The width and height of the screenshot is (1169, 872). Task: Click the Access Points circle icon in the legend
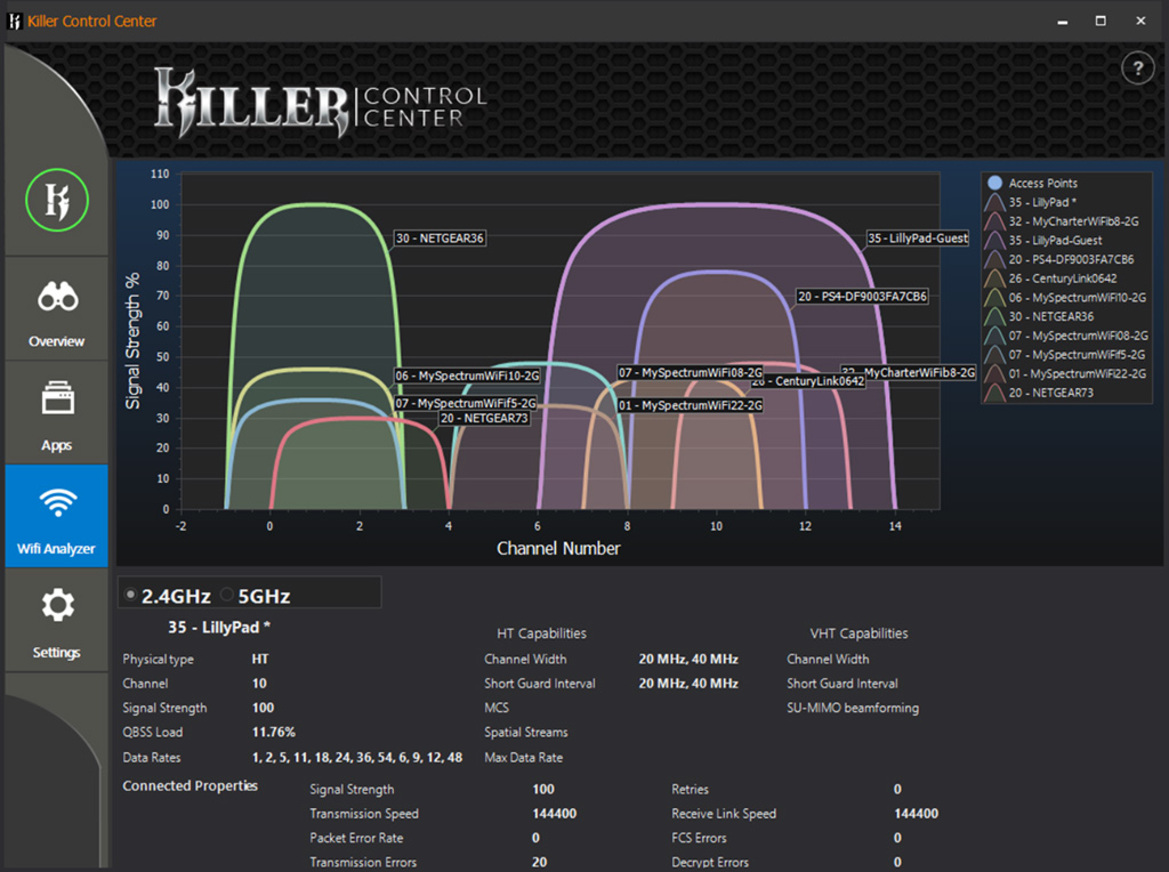tap(995, 183)
